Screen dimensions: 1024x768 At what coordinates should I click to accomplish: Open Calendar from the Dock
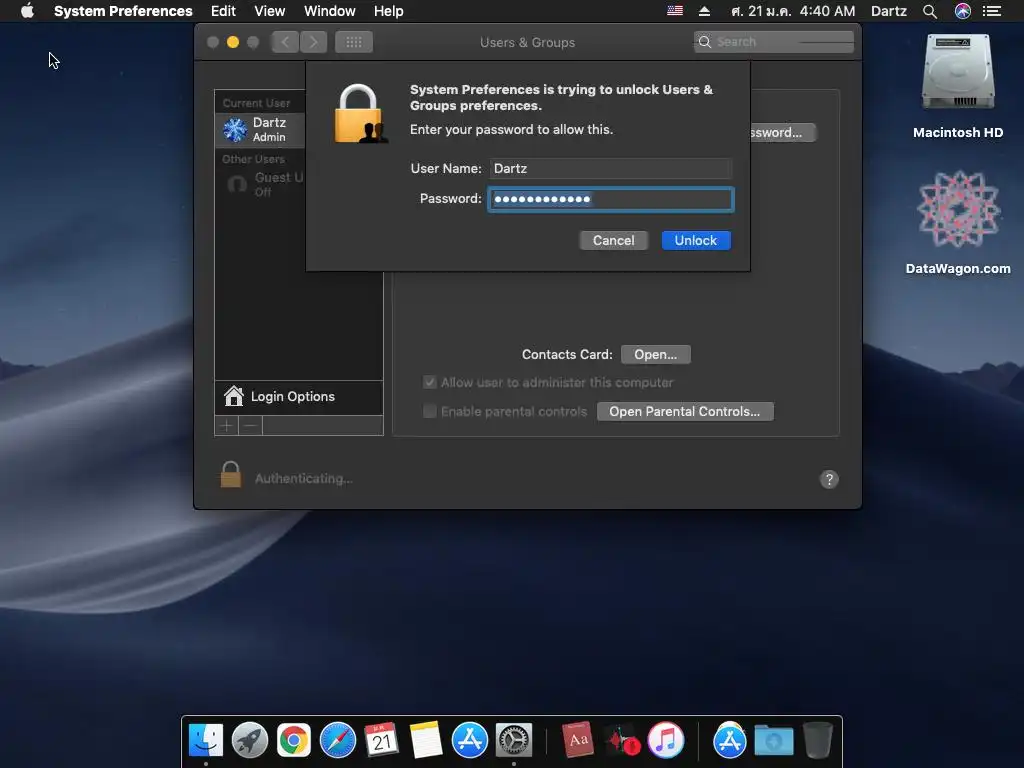(x=381, y=740)
